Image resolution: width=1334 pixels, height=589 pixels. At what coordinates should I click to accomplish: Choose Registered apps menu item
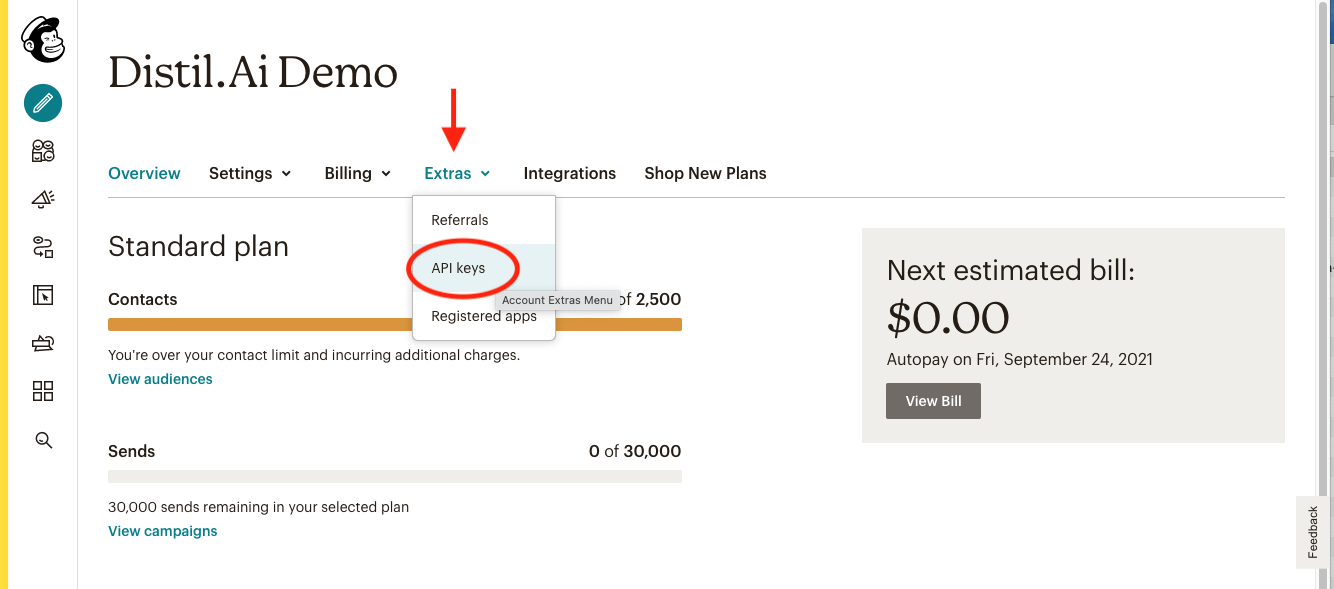pyautogui.click(x=484, y=316)
